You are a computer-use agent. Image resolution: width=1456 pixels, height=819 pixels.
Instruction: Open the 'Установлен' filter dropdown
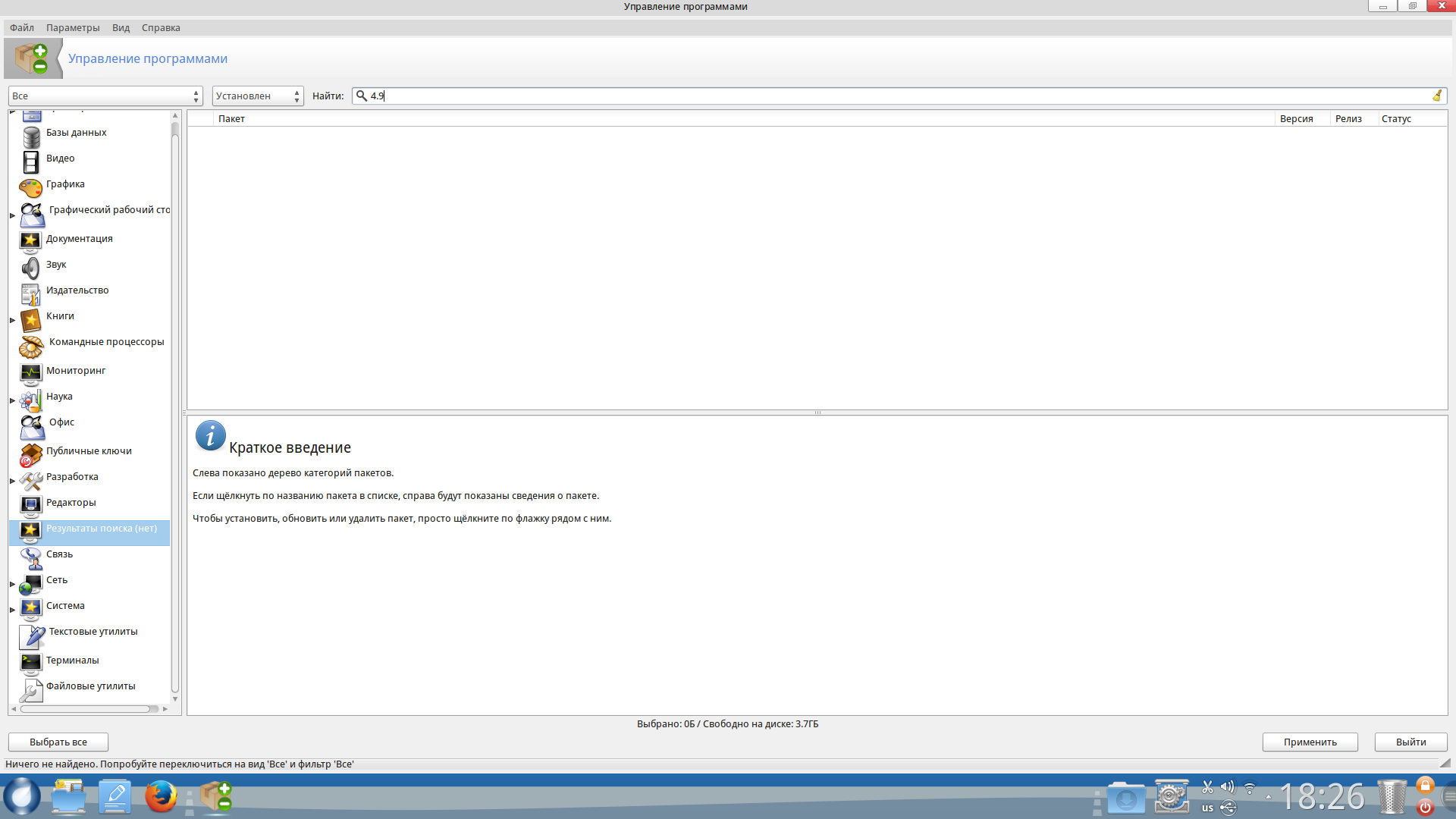click(258, 96)
